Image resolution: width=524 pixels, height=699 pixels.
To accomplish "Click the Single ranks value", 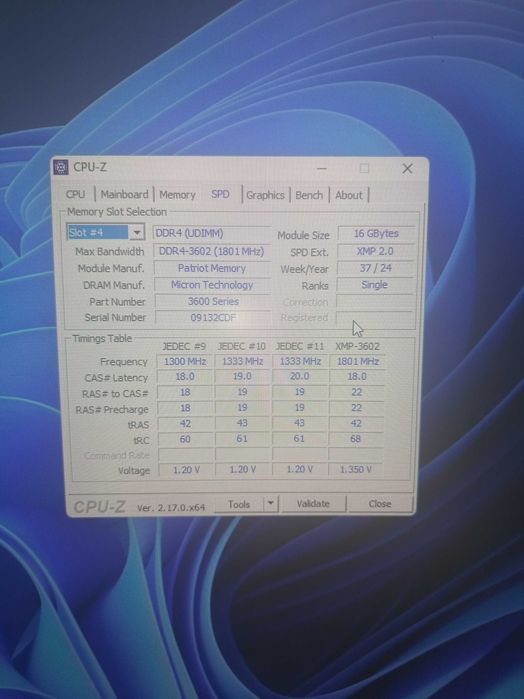I will pyautogui.click(x=375, y=285).
